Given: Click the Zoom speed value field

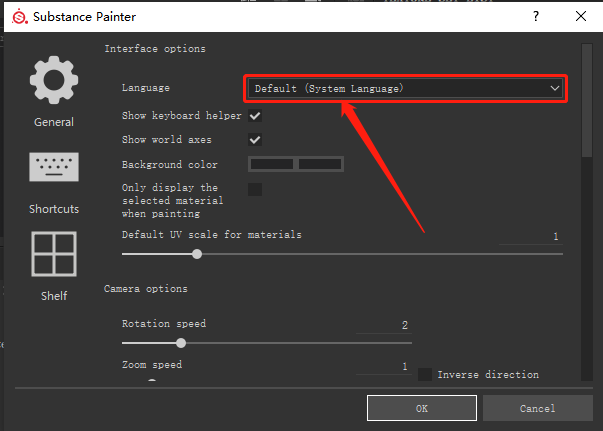Looking at the screenshot, I should (384, 366).
